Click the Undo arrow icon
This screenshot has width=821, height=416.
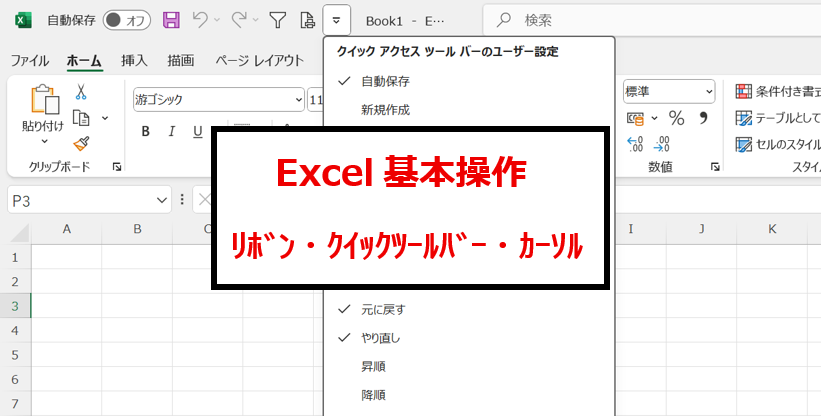click(199, 20)
